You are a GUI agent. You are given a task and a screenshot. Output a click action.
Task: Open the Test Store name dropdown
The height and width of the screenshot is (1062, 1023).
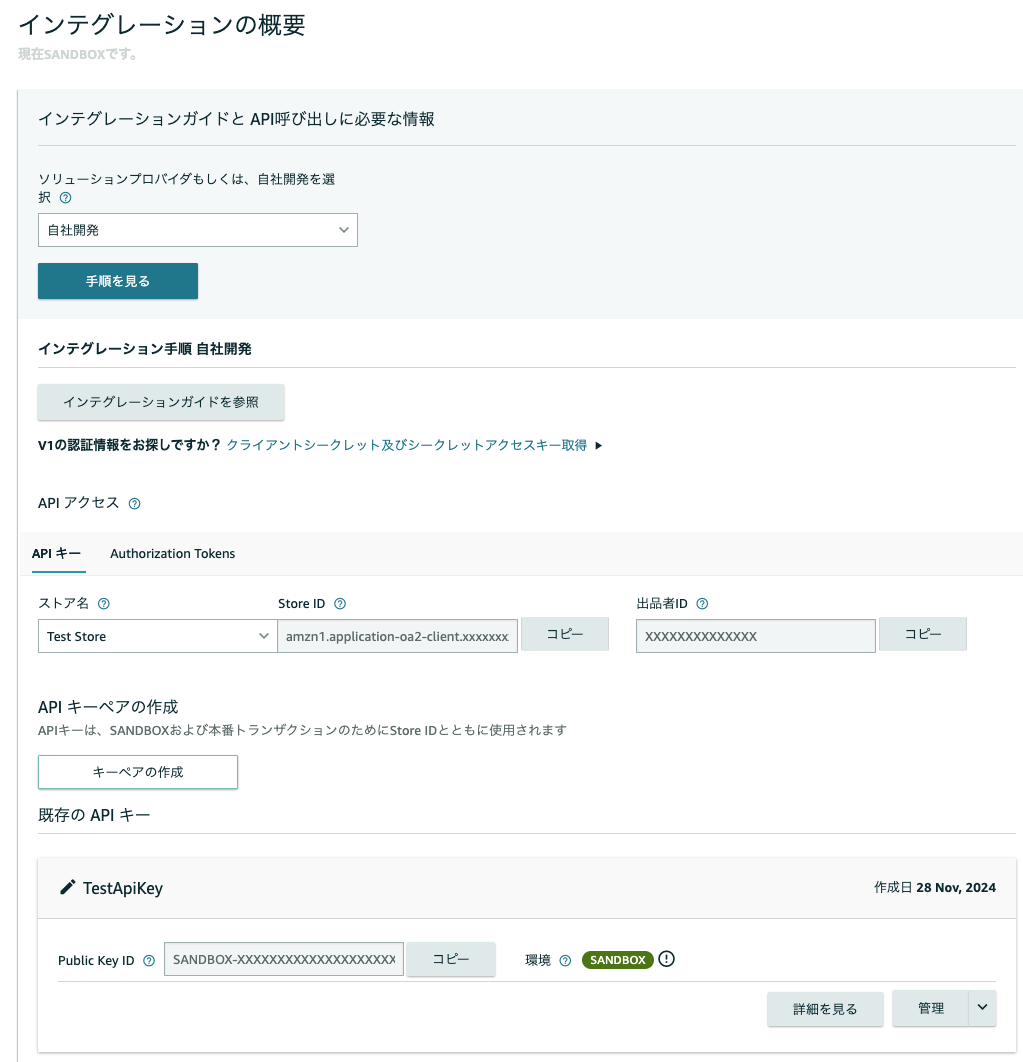point(157,636)
